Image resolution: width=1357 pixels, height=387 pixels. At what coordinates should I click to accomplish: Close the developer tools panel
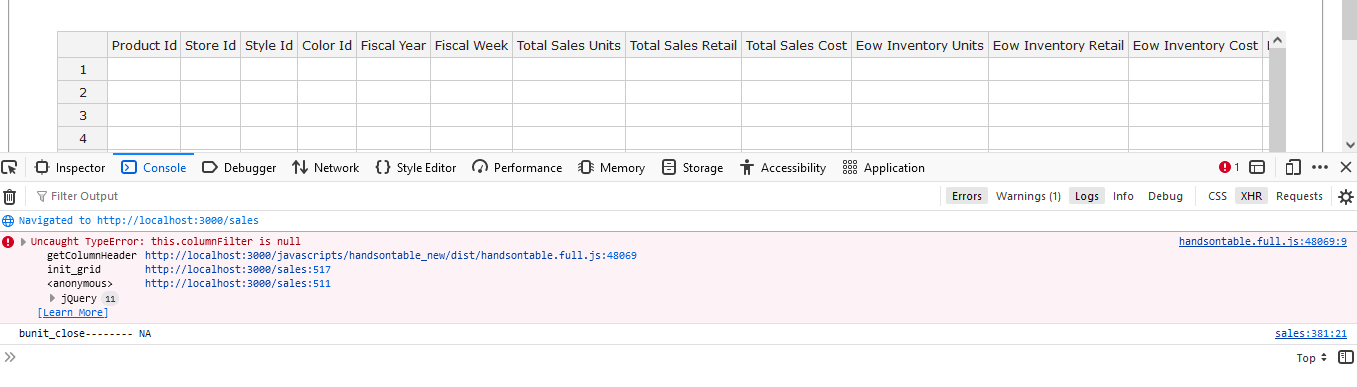[x=1346, y=167]
